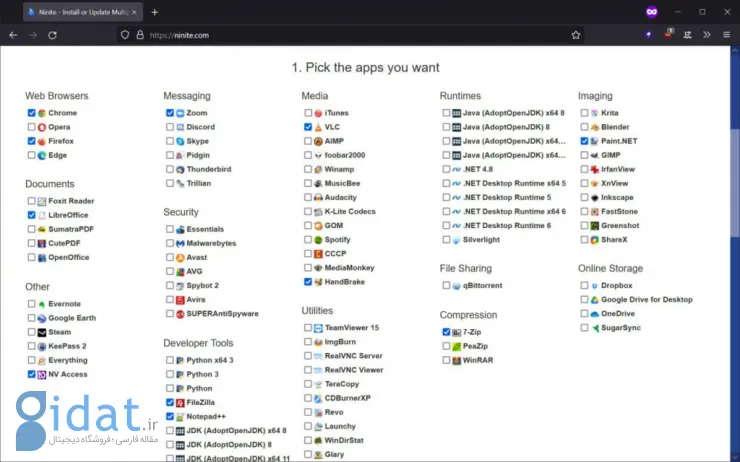The width and height of the screenshot is (740, 462).
Task: Click the page vertical scrollbar thumb
Action: point(735,181)
